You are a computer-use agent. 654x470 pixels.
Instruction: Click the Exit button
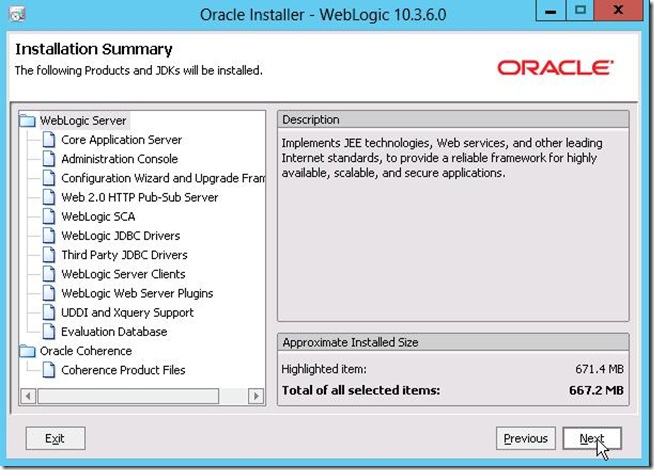point(55,438)
